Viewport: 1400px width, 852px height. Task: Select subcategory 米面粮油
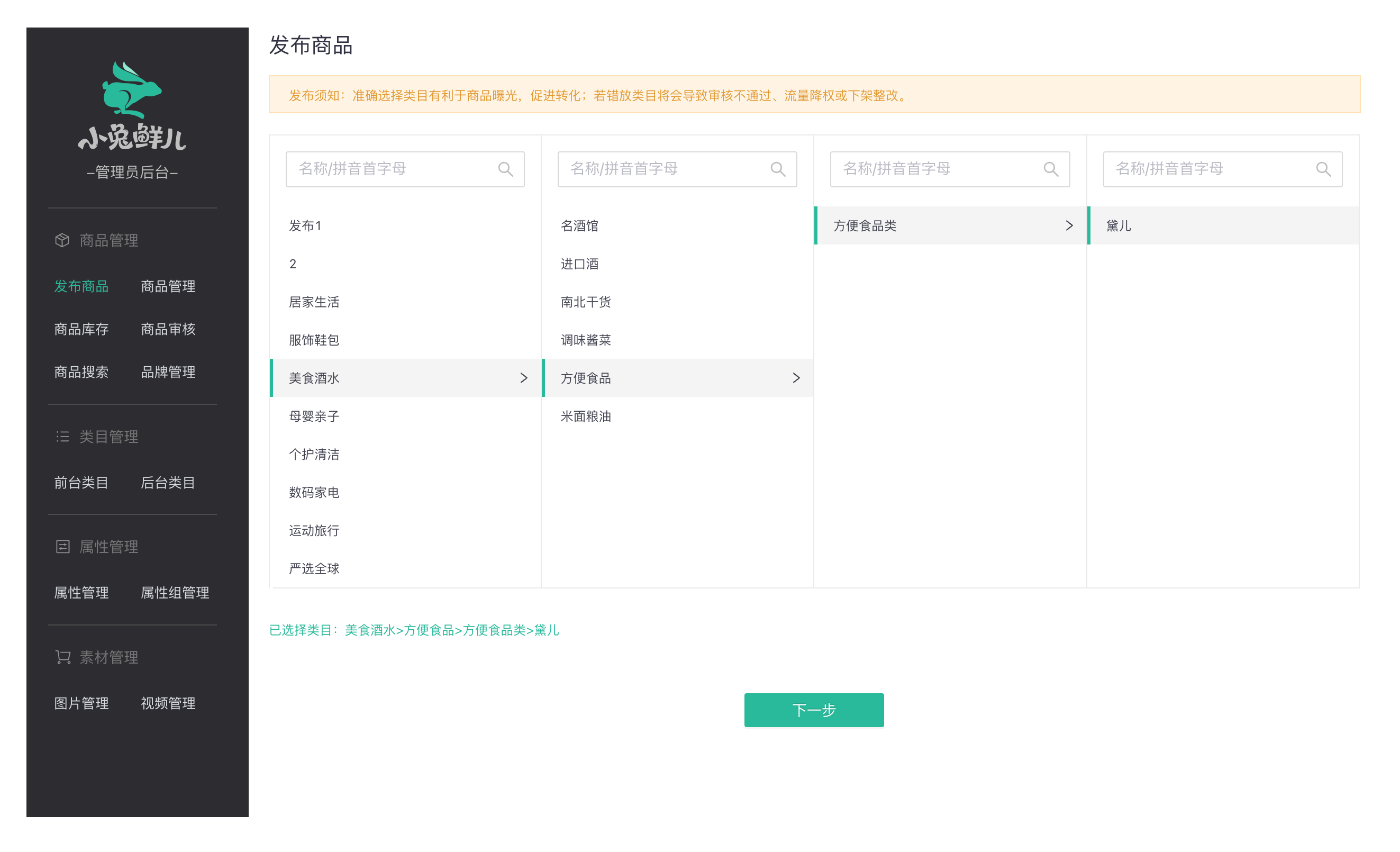pyautogui.click(x=678, y=416)
